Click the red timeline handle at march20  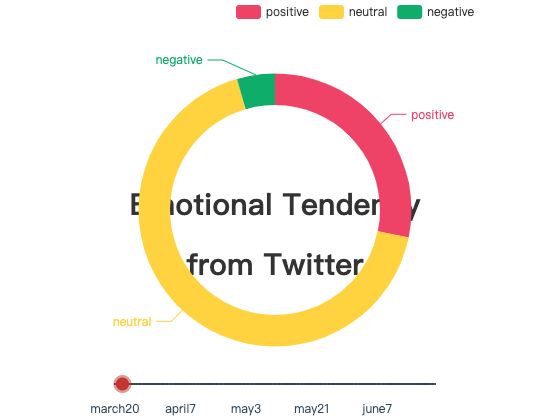pyautogui.click(x=122, y=384)
